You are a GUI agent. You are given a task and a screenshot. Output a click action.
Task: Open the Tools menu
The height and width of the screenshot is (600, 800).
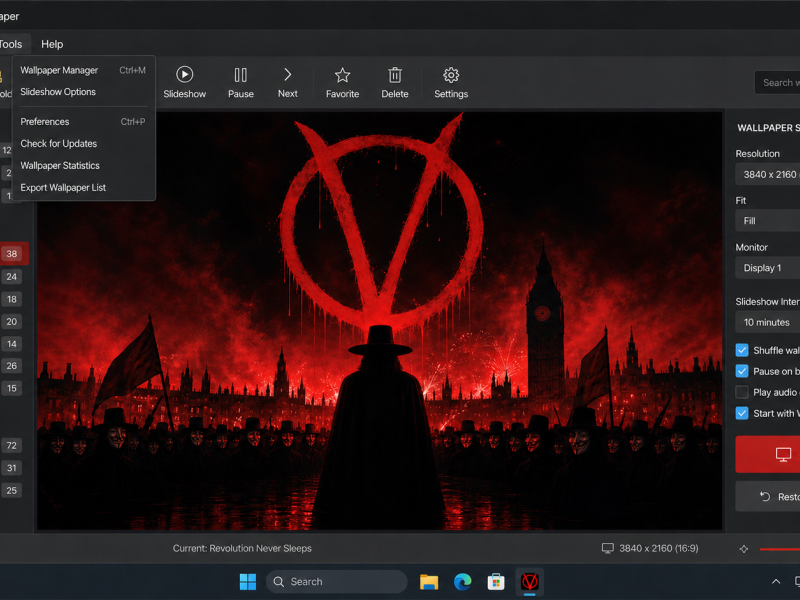[11, 44]
